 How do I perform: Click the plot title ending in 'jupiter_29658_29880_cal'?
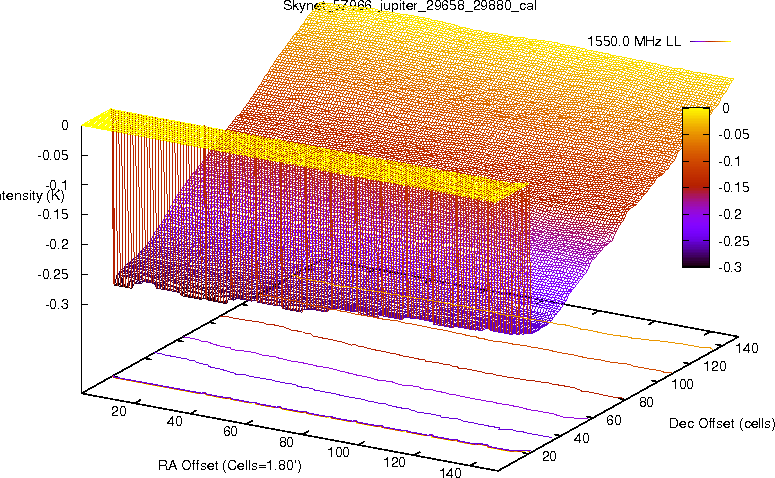pyautogui.click(x=410, y=5)
